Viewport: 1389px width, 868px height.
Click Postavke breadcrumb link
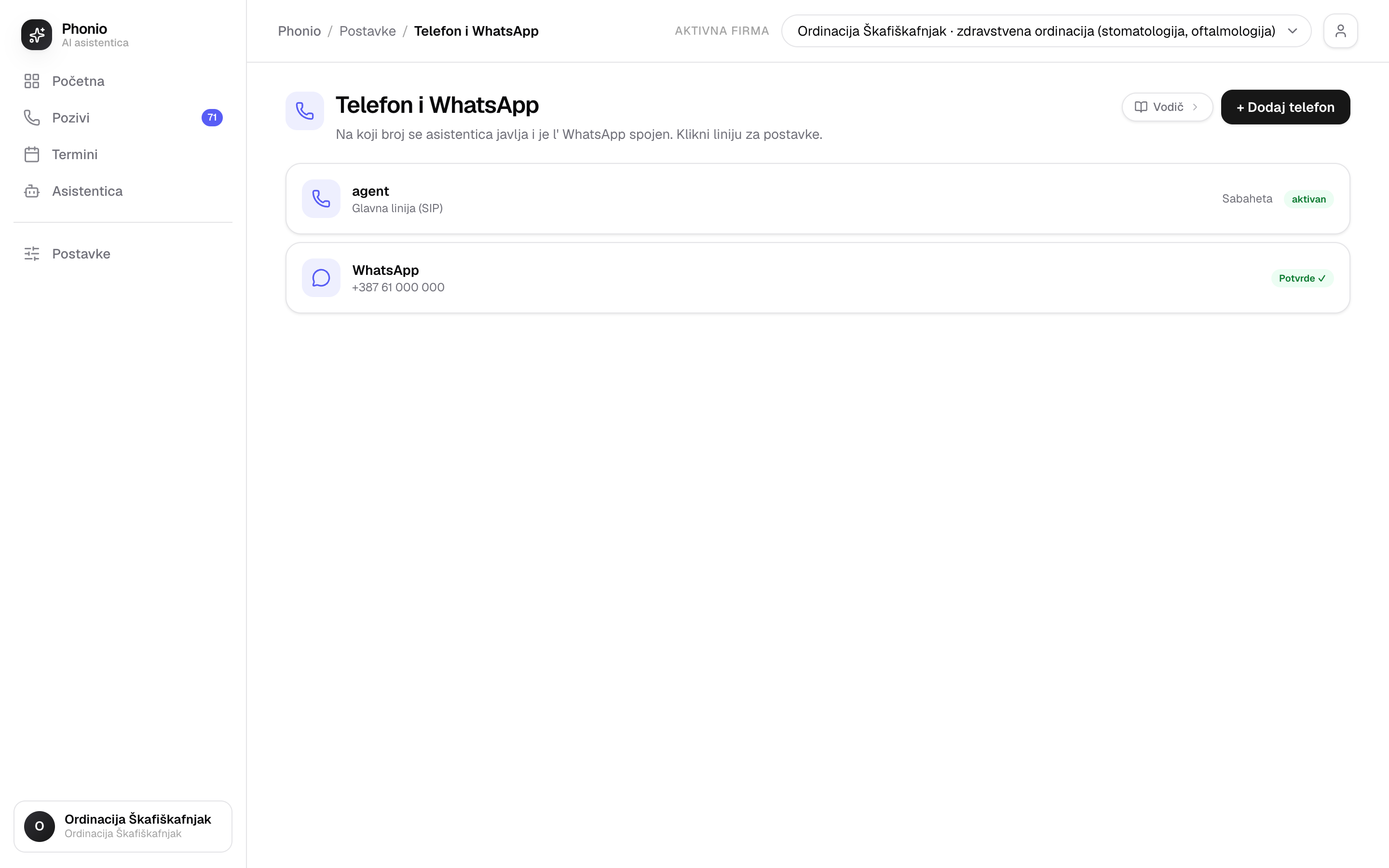368,31
